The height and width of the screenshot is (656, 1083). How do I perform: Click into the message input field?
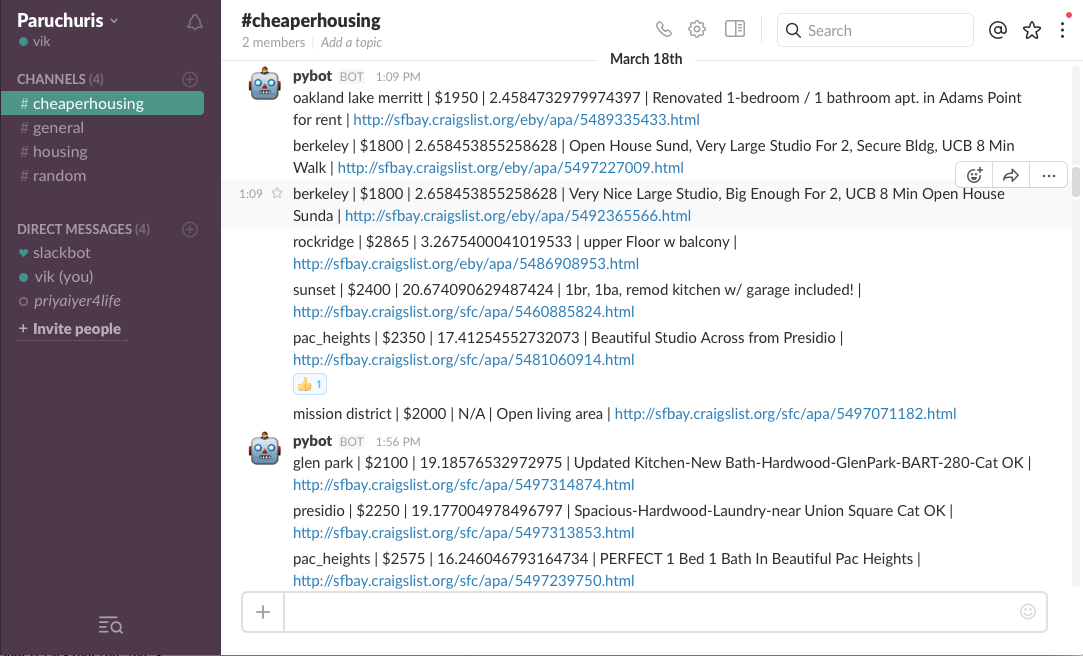click(650, 611)
